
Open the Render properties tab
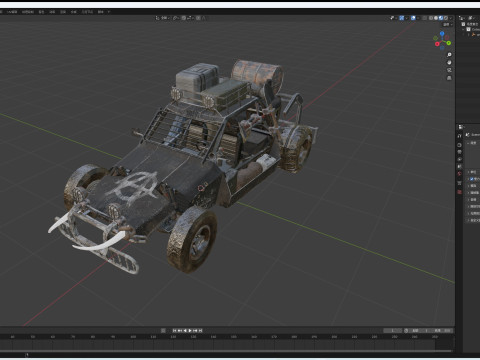coord(459,145)
